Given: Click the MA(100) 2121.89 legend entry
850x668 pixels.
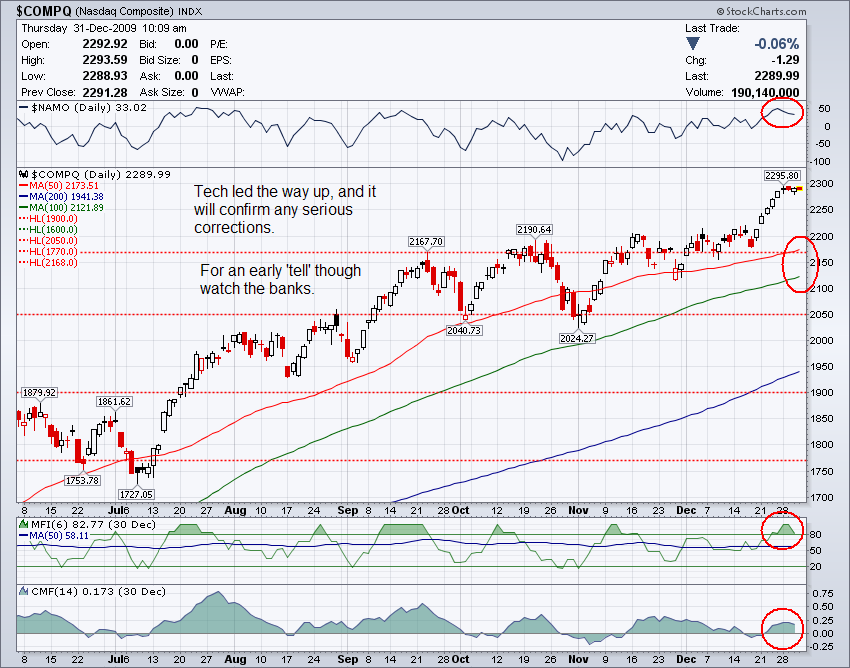Looking at the screenshot, I should click(x=66, y=208).
